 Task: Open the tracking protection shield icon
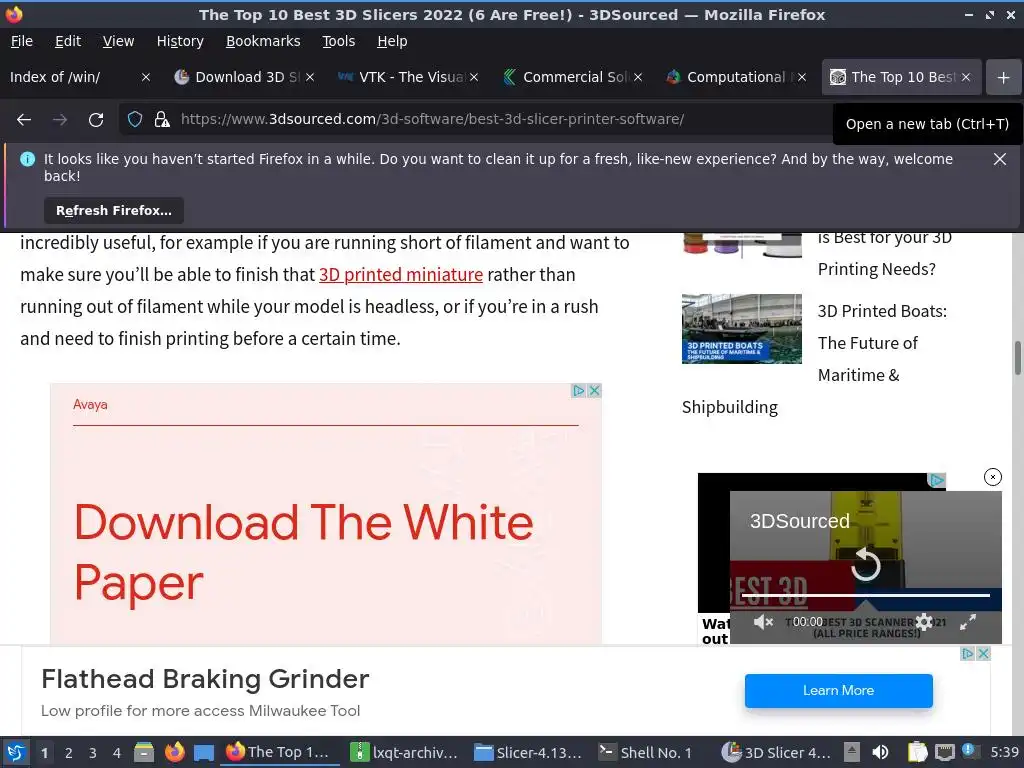(x=135, y=120)
